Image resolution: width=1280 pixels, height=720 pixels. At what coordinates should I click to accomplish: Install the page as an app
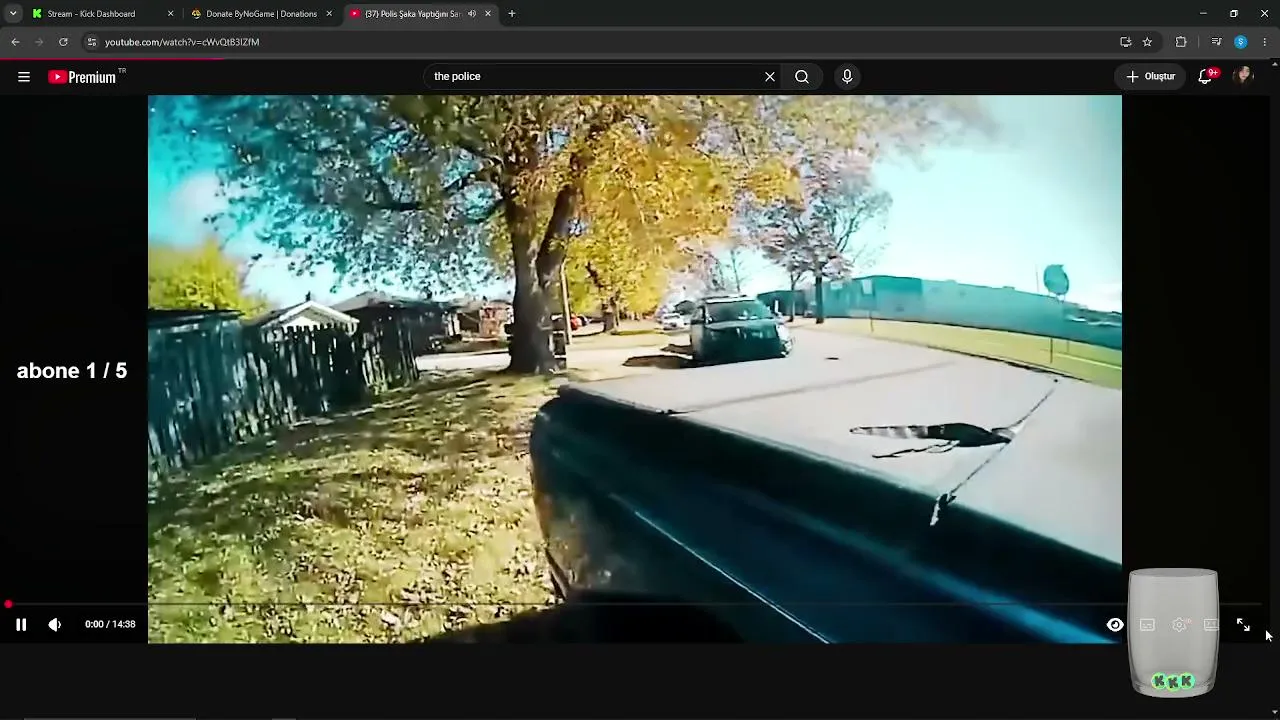(1126, 42)
